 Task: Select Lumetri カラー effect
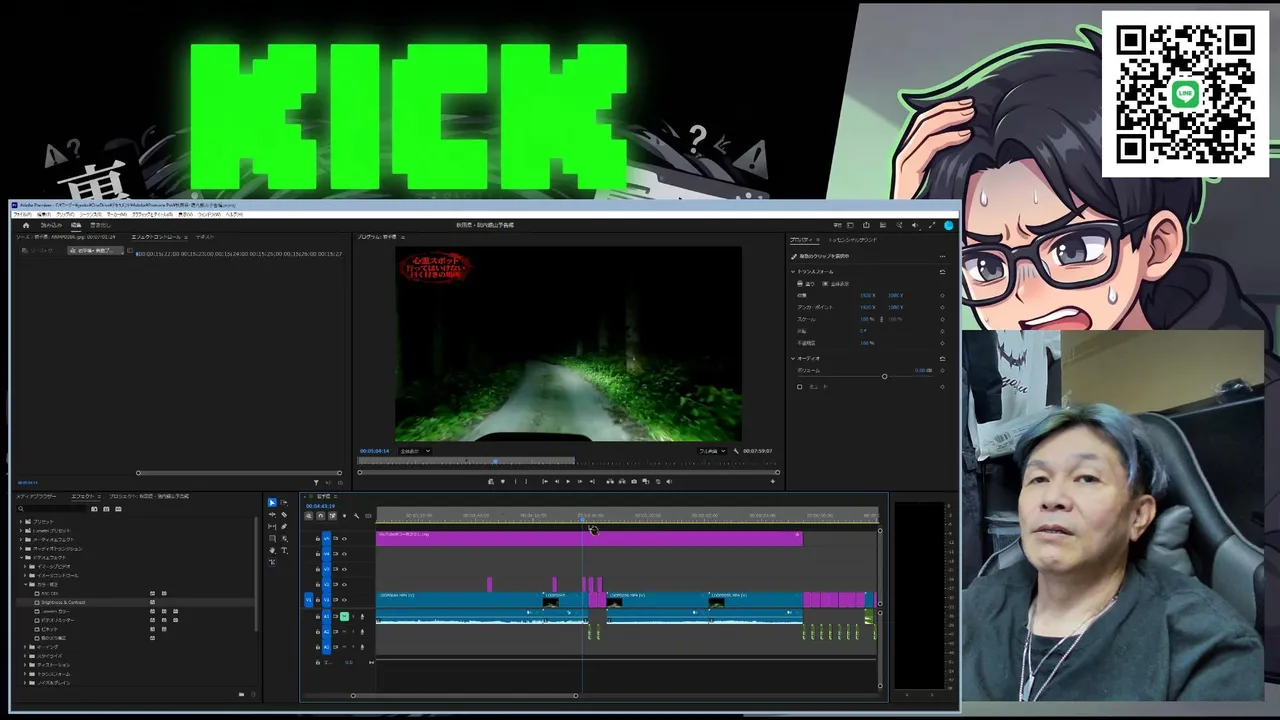(56, 611)
